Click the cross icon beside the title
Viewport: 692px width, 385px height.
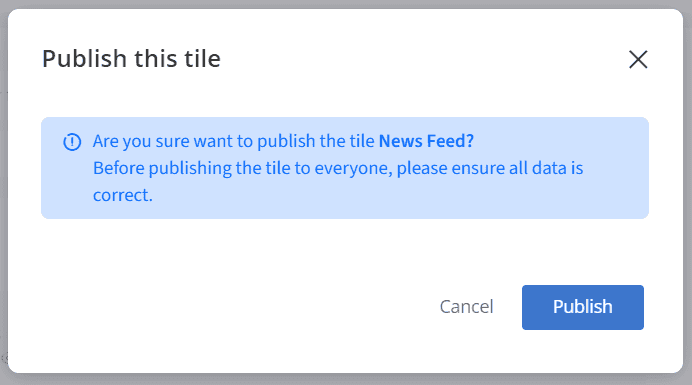tap(638, 59)
